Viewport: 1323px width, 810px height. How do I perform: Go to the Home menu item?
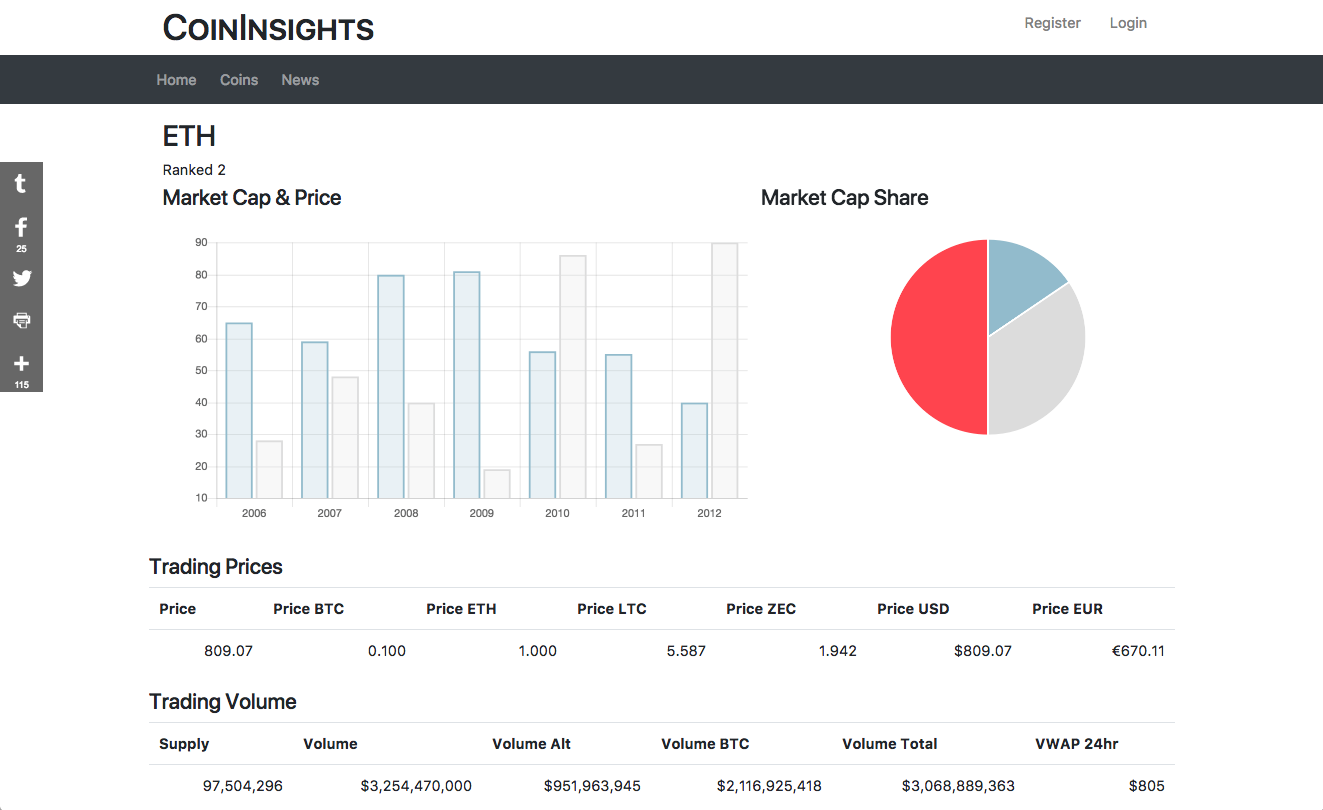click(x=176, y=80)
